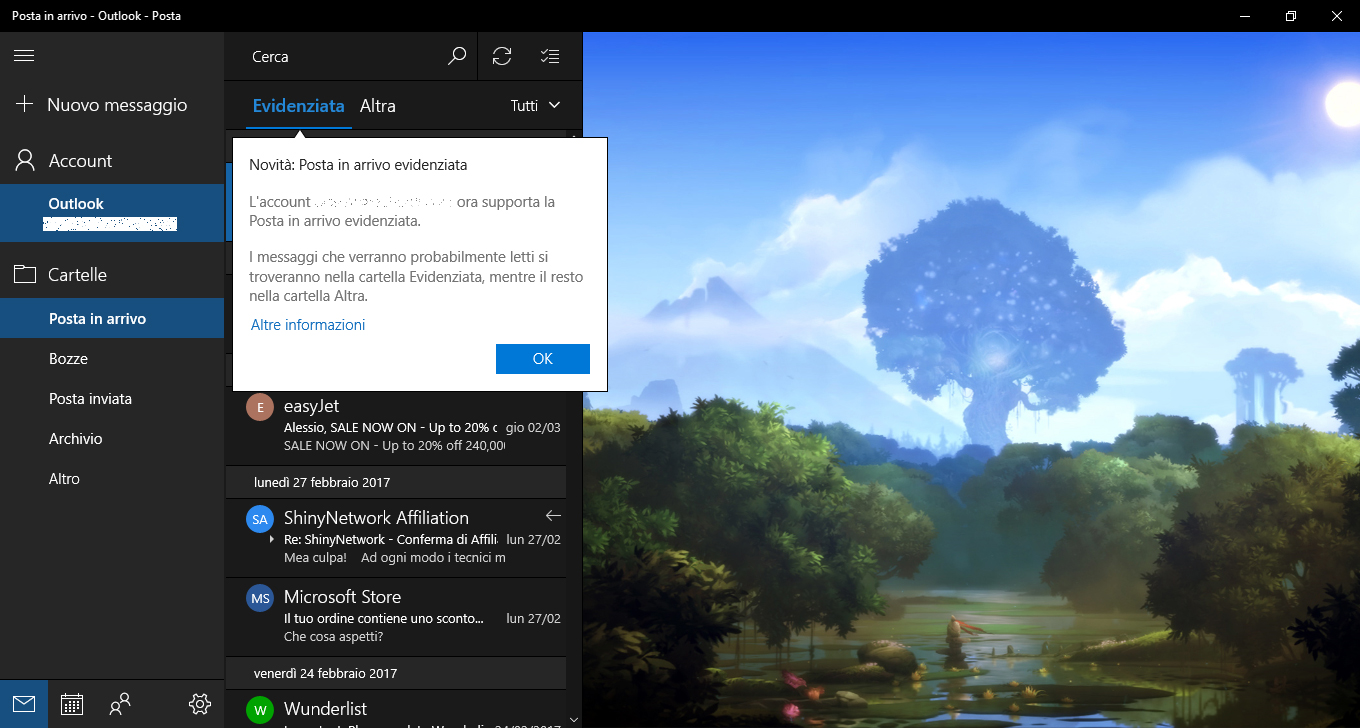Switch to Mail view icon
The height and width of the screenshot is (728, 1360).
(x=24, y=704)
